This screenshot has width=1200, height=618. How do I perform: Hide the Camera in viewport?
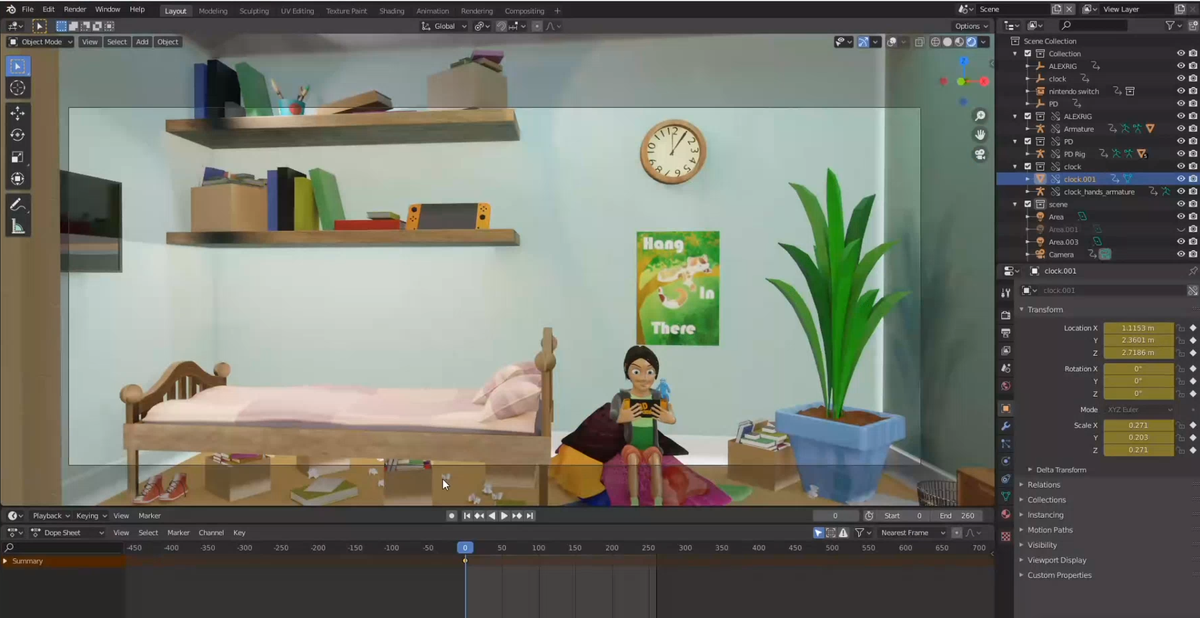(1181, 254)
